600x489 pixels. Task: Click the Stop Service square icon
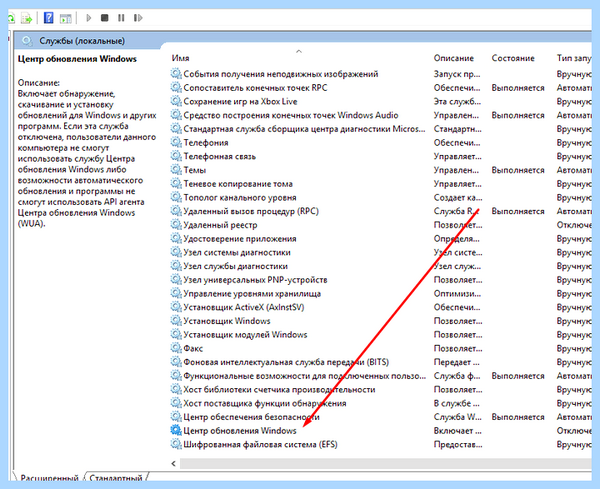pyautogui.click(x=104, y=18)
